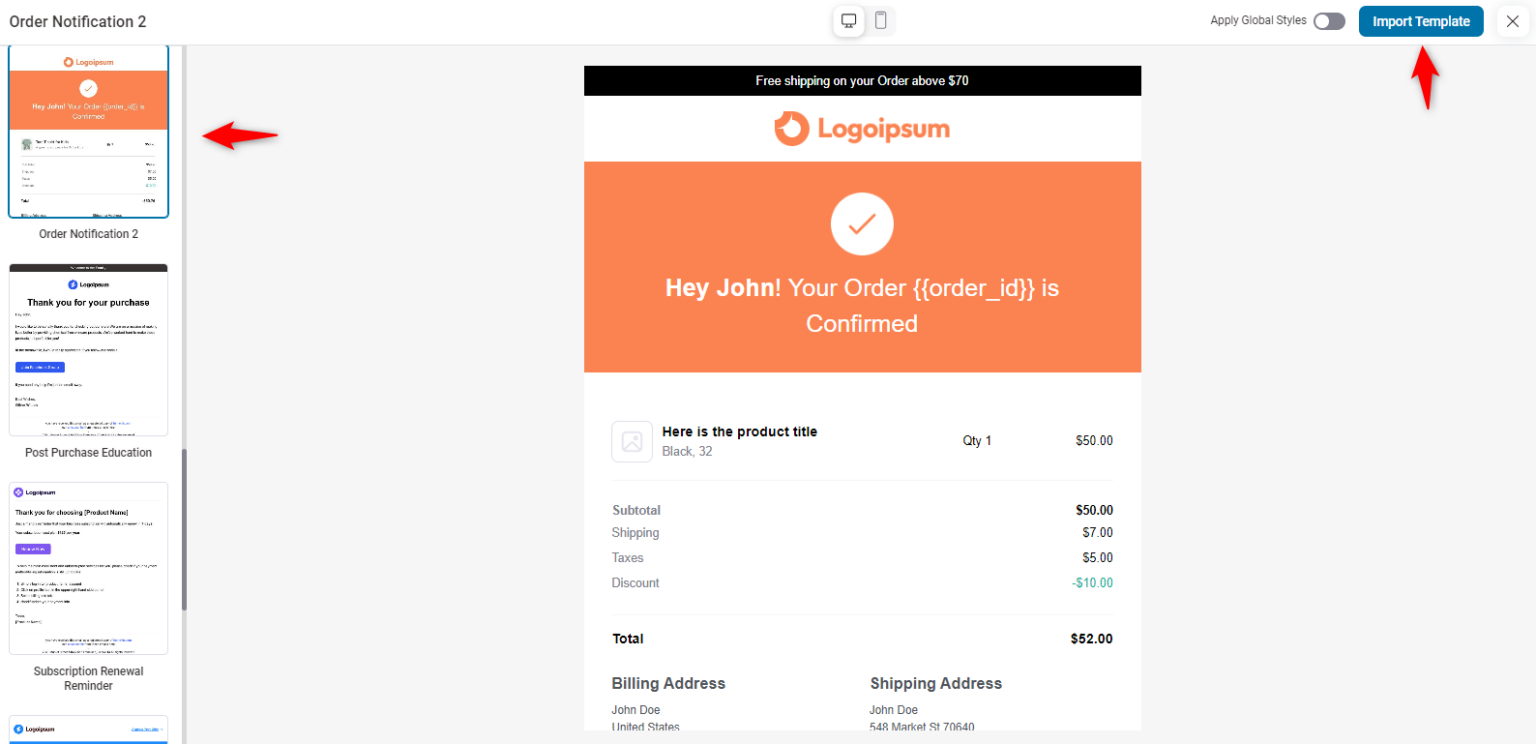1536x744 pixels.
Task: Close the template preview with X
Action: coord(1512,21)
